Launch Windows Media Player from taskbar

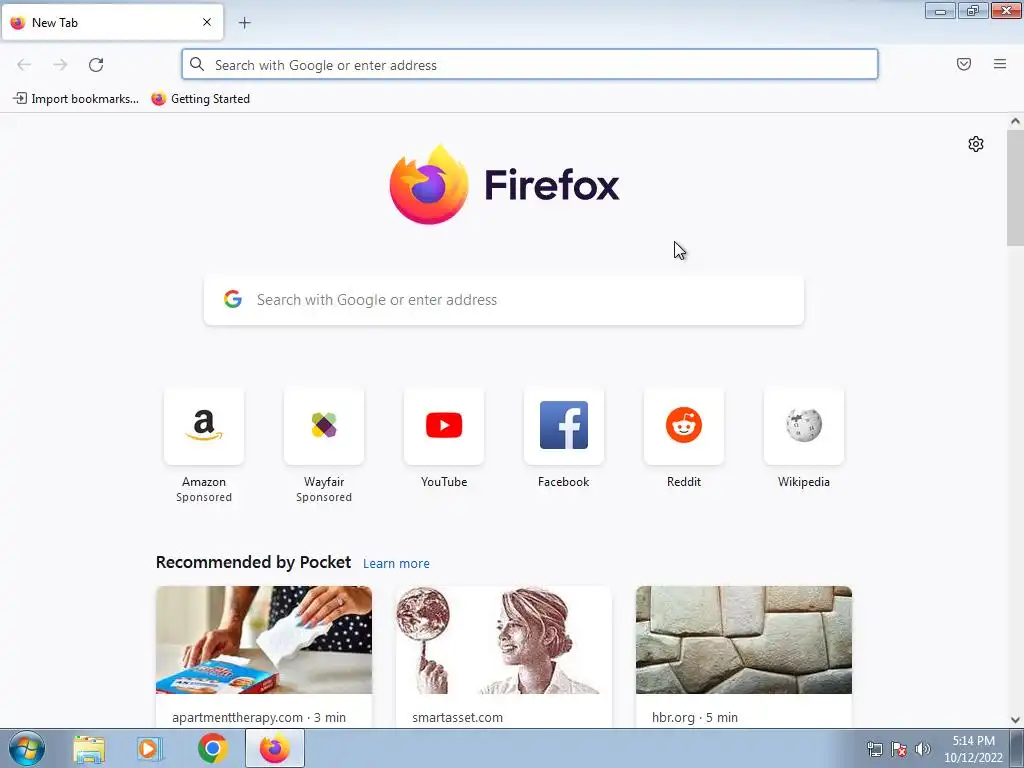(x=150, y=748)
